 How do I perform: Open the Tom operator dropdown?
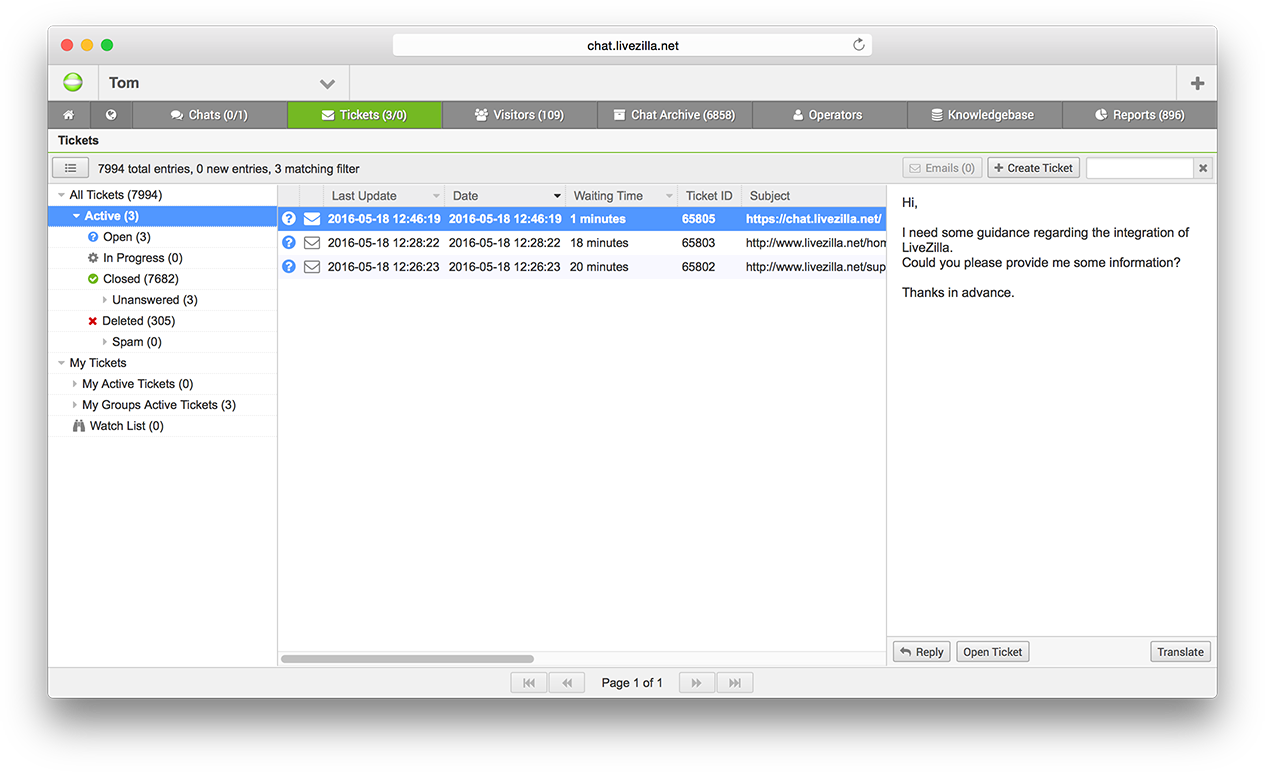coord(327,83)
